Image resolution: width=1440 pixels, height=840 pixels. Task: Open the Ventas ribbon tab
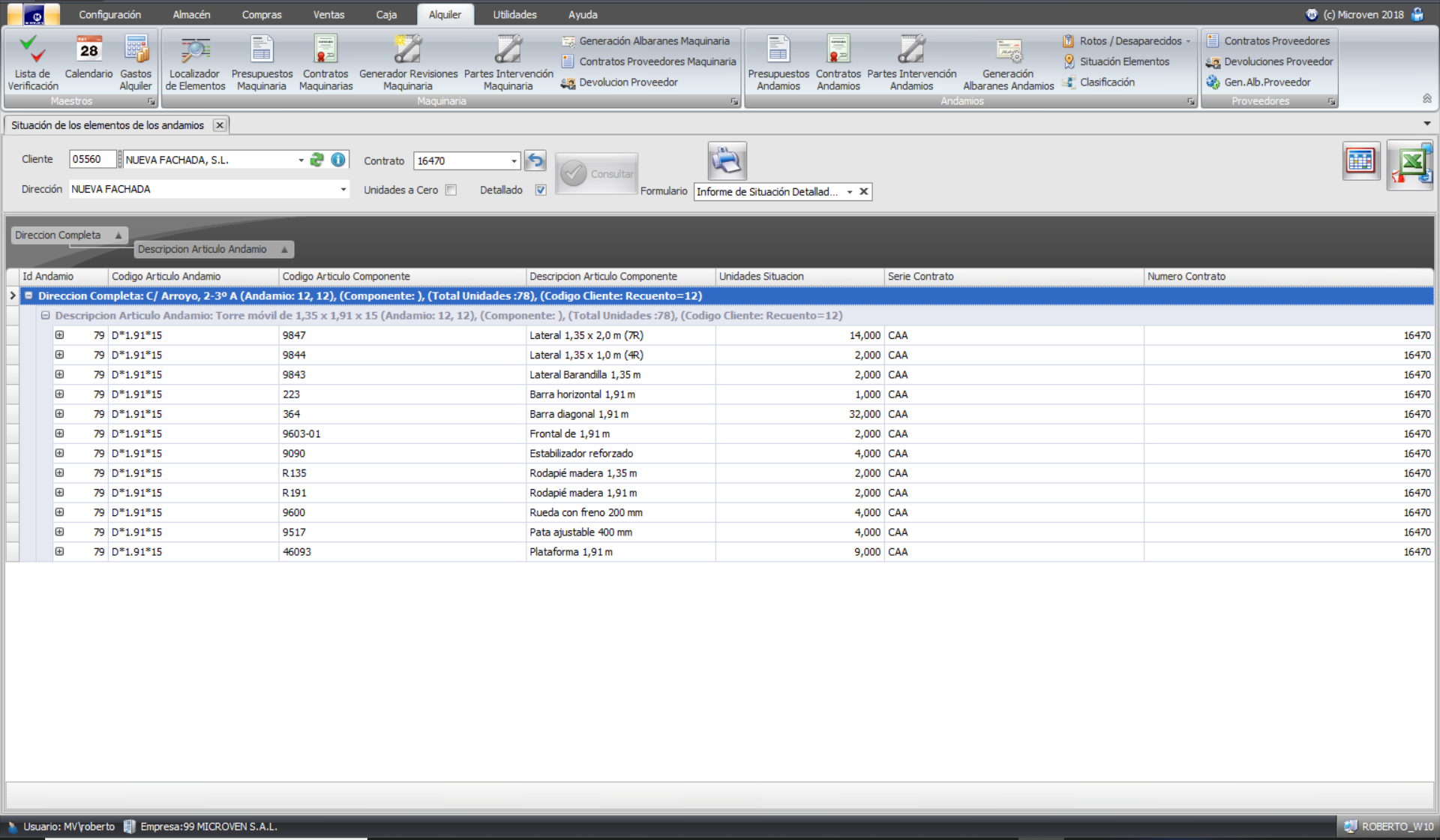coord(328,14)
